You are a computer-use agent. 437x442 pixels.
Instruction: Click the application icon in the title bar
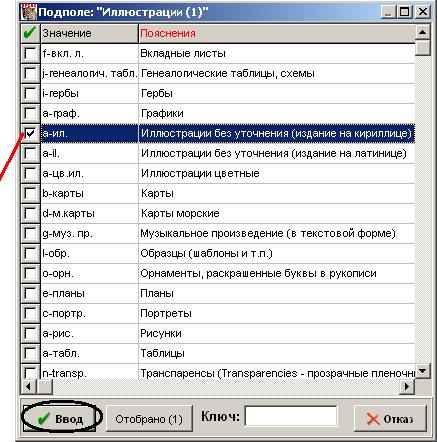[29, 12]
